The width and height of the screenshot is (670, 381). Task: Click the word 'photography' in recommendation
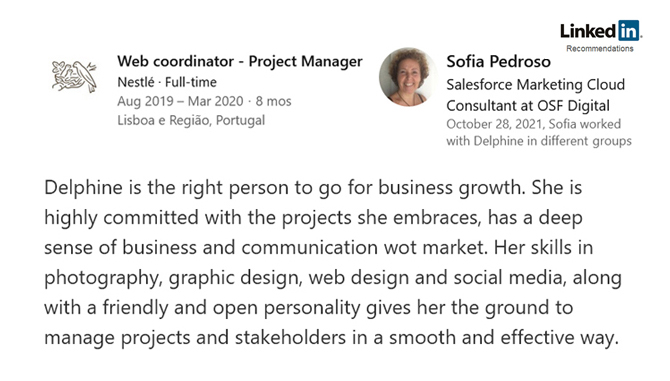click(x=101, y=279)
